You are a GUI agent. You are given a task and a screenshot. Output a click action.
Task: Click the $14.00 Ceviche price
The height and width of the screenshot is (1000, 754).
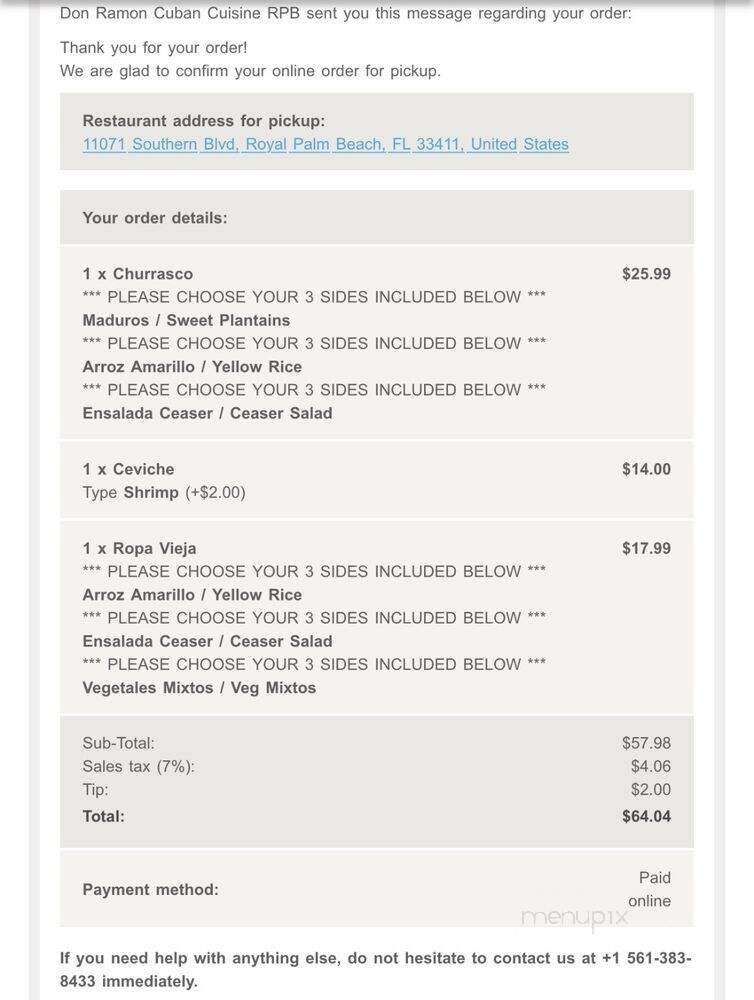click(x=646, y=469)
